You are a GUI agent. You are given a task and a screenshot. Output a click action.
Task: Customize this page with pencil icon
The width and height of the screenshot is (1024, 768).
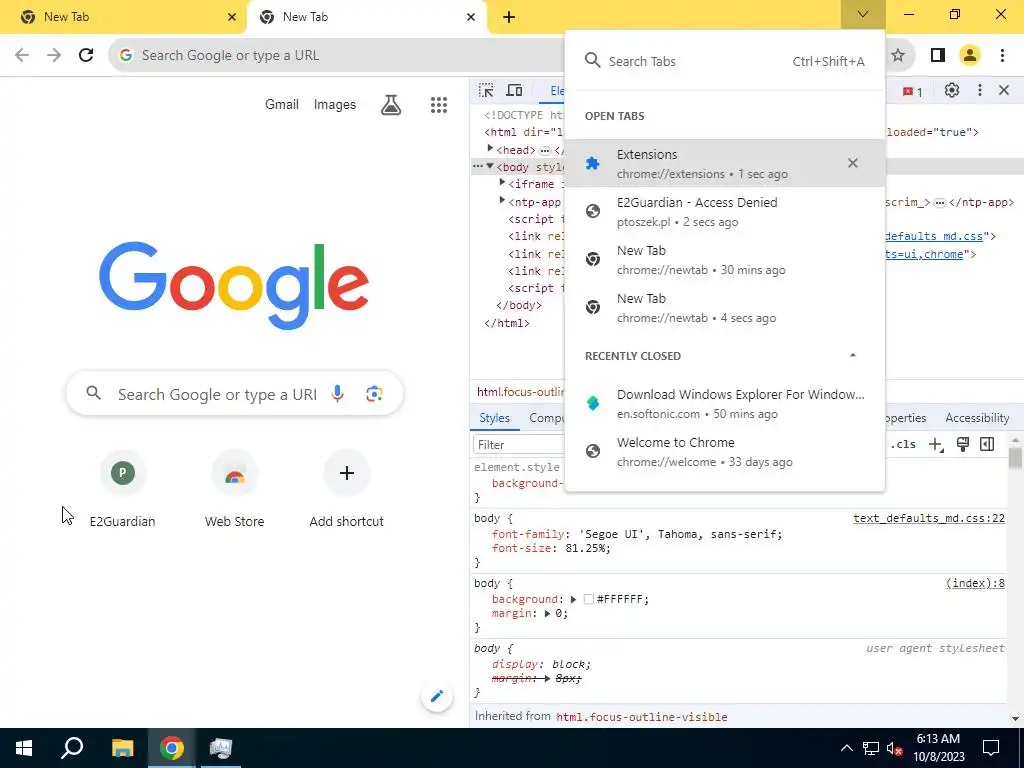(436, 696)
